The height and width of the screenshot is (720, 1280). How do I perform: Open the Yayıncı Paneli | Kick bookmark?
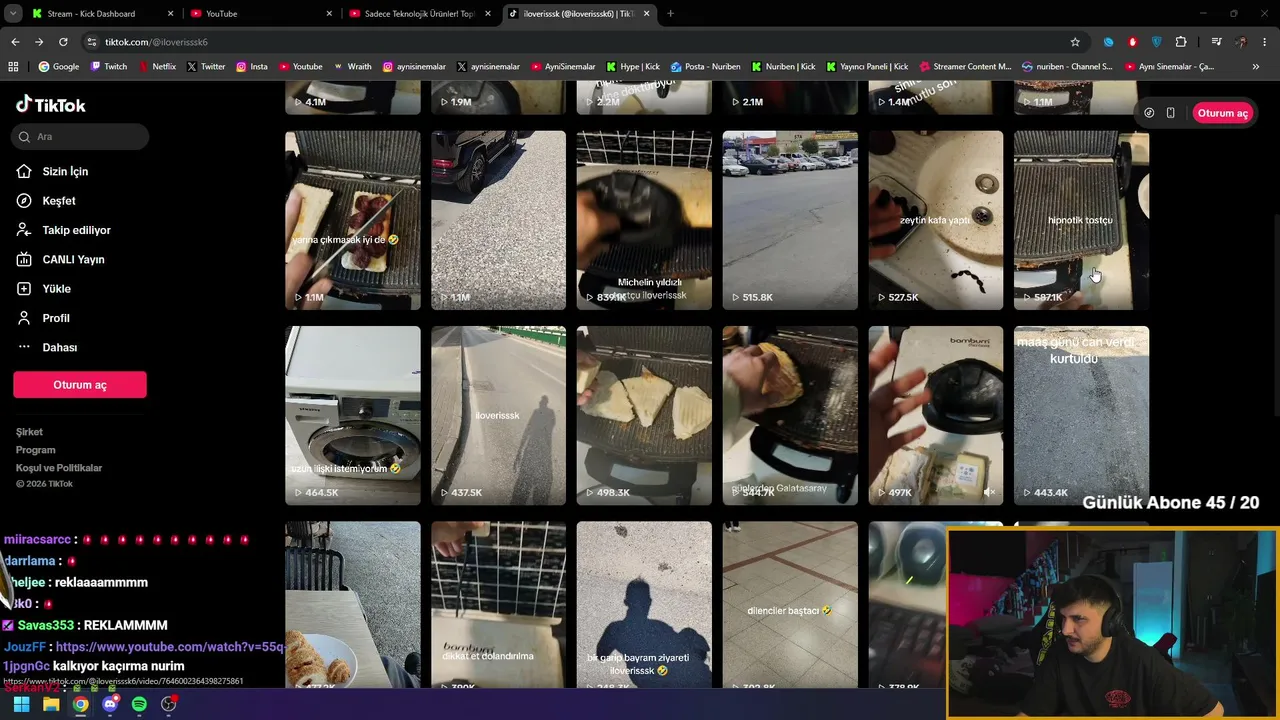(867, 67)
